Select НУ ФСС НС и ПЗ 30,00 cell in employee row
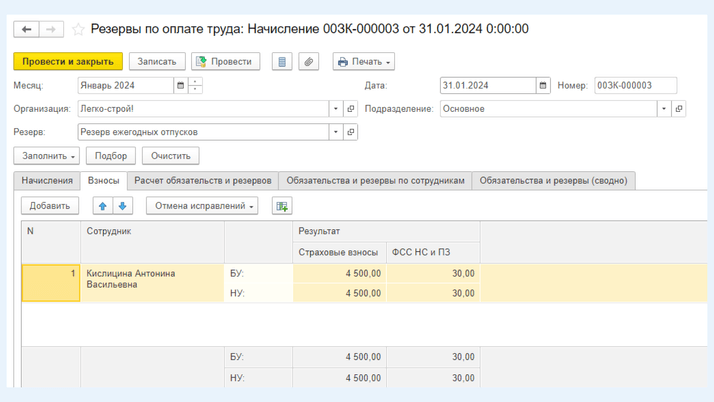 433,293
